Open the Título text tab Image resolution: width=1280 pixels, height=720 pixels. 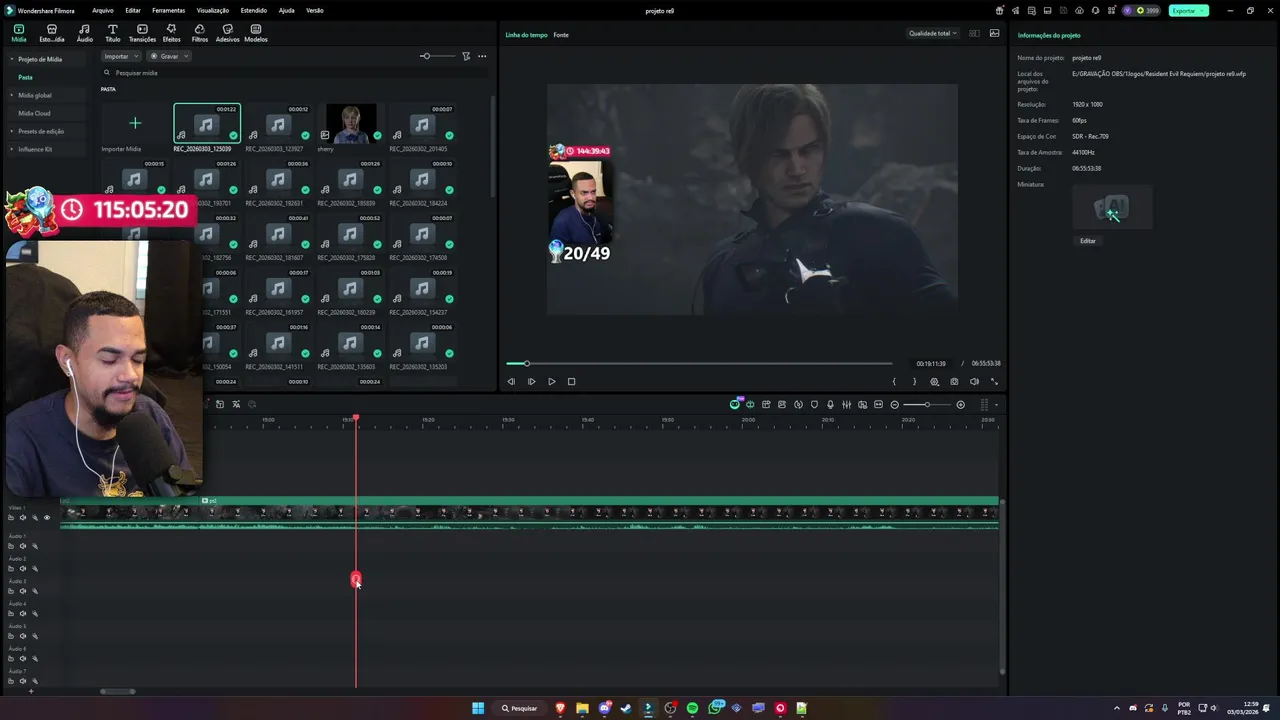(113, 33)
